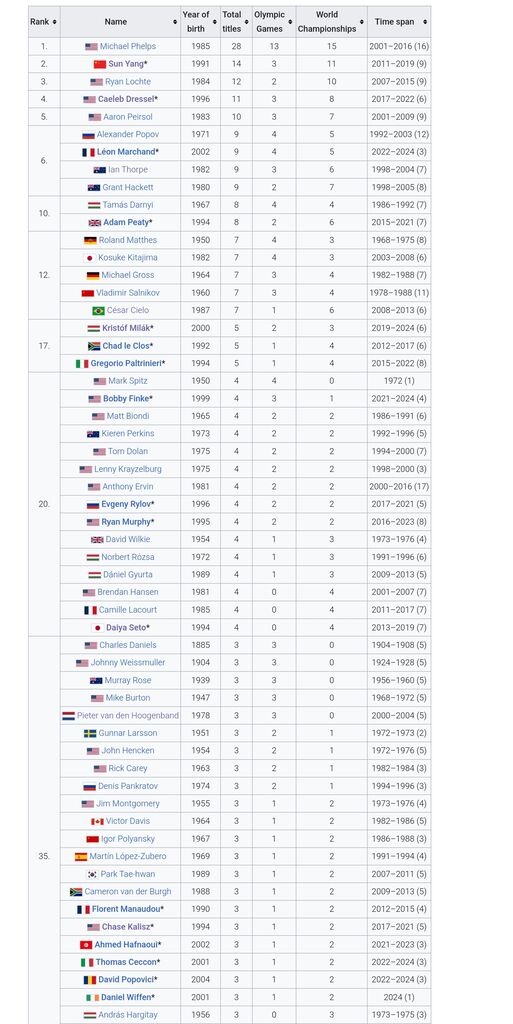
Task: Click the Australian flag beside Ian Thorpe
Action: pos(100,170)
